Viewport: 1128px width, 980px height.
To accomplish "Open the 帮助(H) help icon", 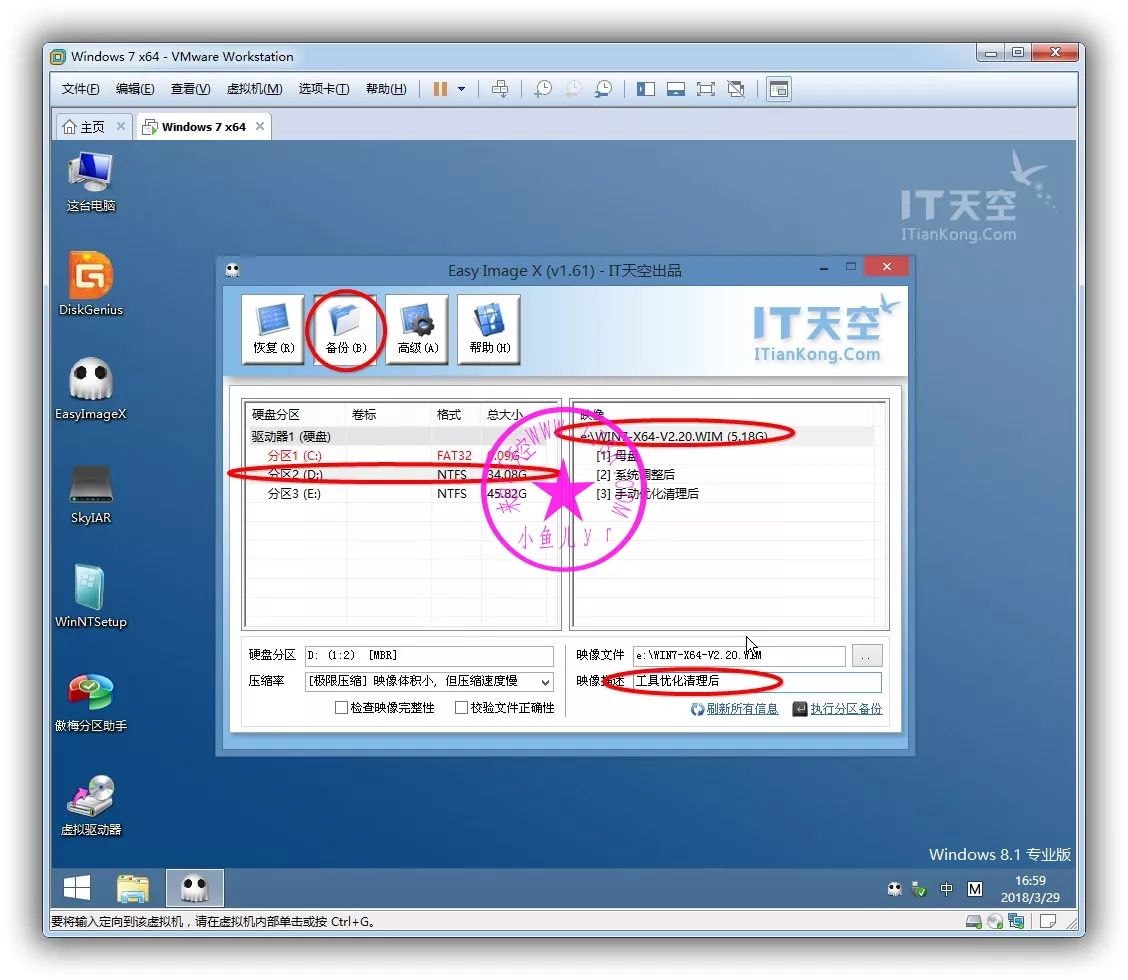I will click(x=489, y=329).
